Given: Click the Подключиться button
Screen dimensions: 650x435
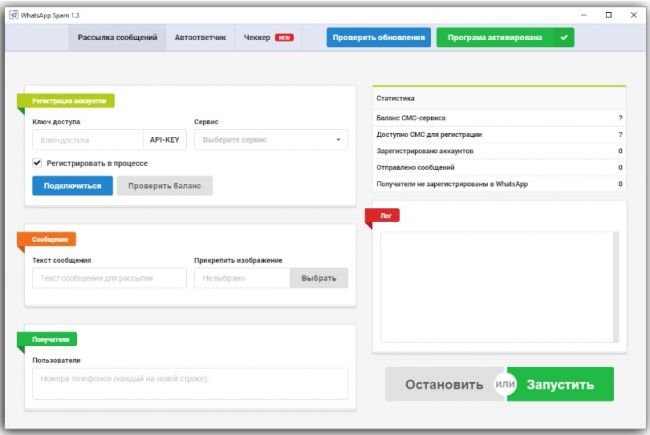Looking at the screenshot, I should 73,186.
